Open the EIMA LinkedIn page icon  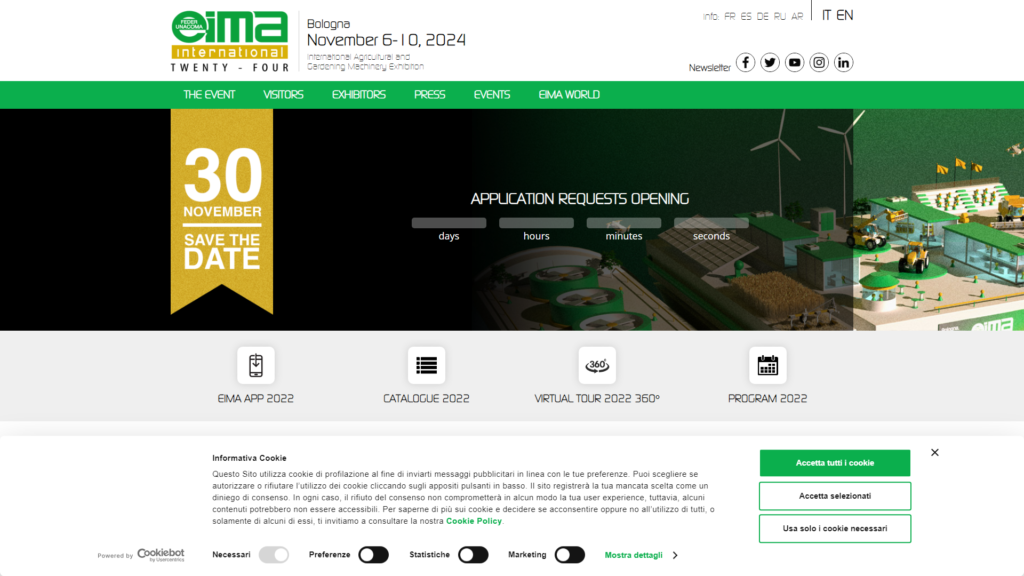pyautogui.click(x=843, y=63)
